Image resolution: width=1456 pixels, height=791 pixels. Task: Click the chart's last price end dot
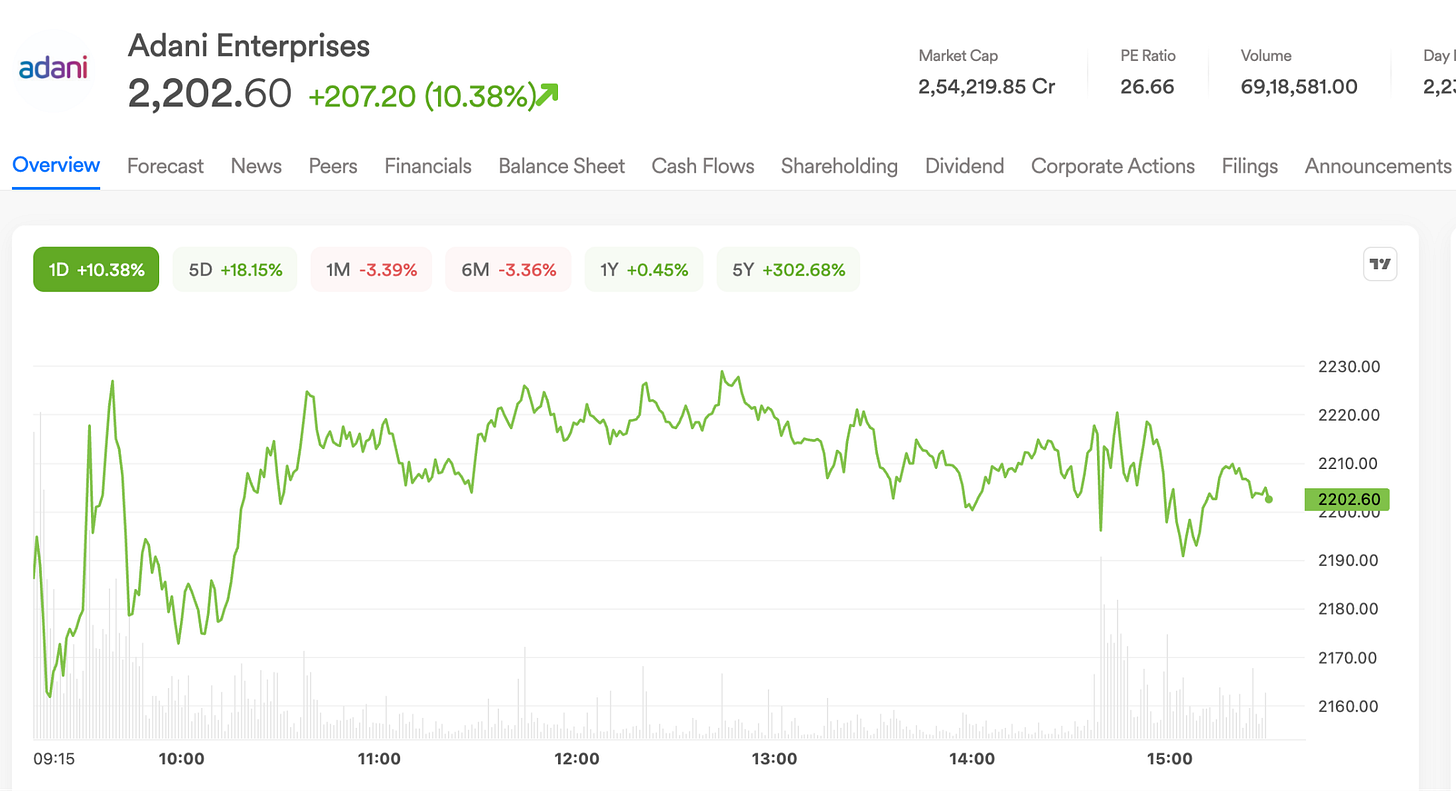[x=1269, y=499]
